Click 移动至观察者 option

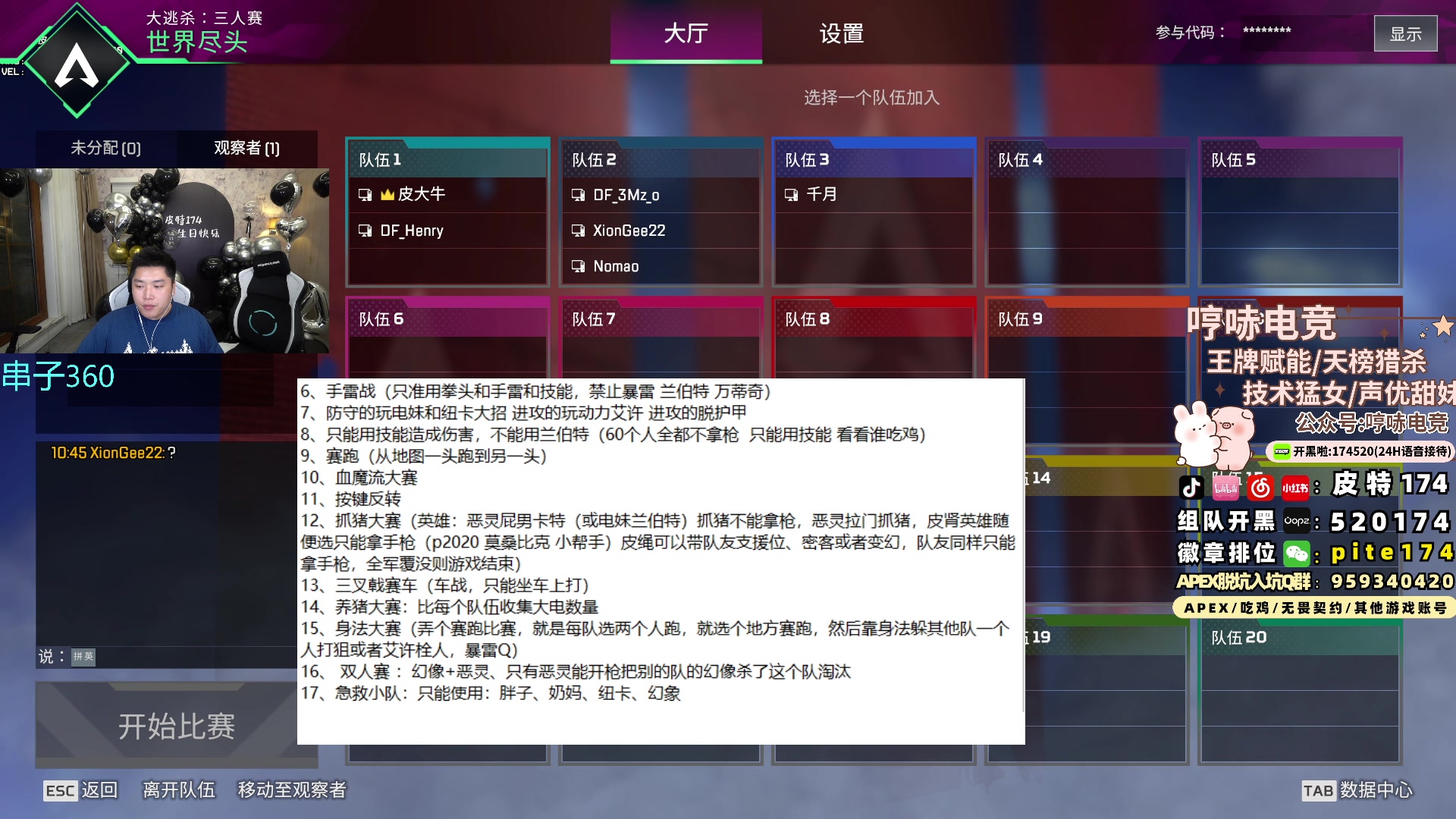point(292,790)
